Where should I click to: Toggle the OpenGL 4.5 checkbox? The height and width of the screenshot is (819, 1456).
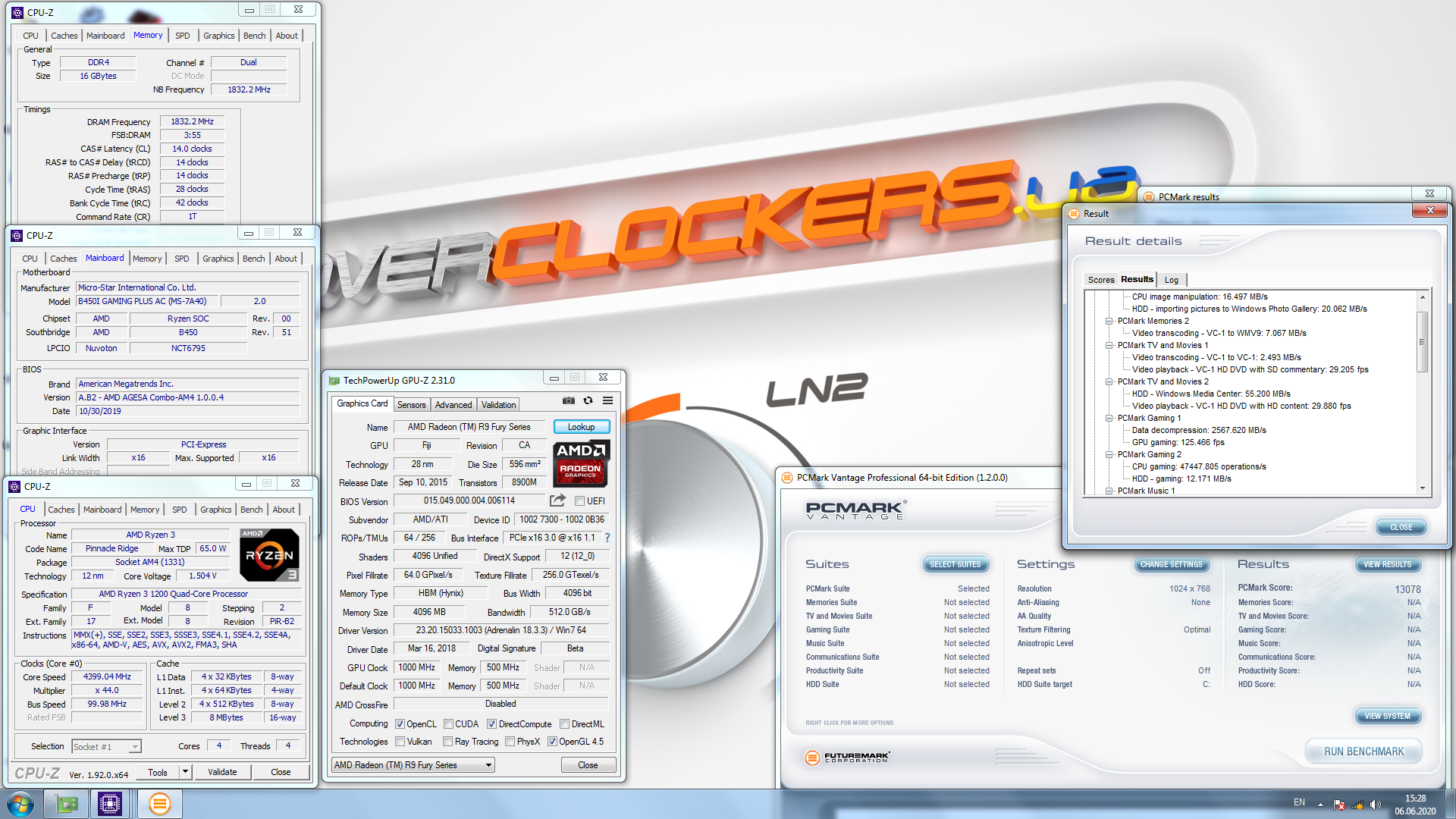point(552,742)
